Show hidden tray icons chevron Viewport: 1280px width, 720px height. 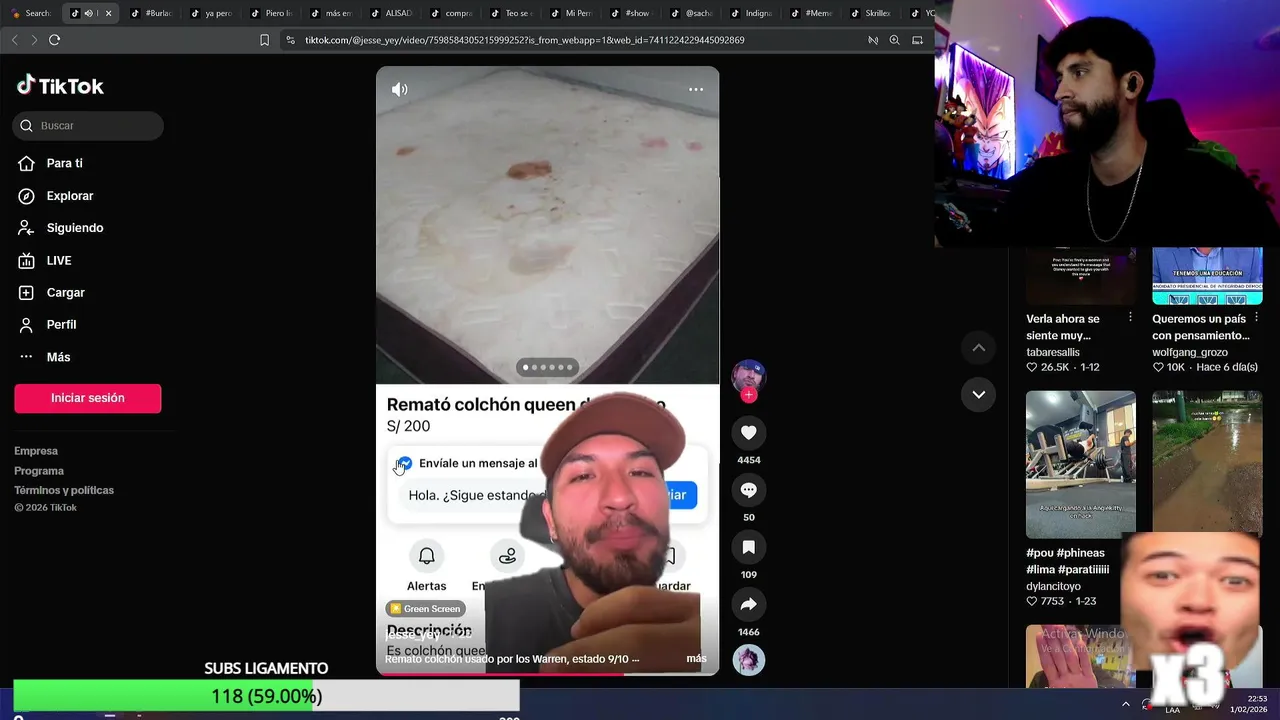(x=1126, y=704)
